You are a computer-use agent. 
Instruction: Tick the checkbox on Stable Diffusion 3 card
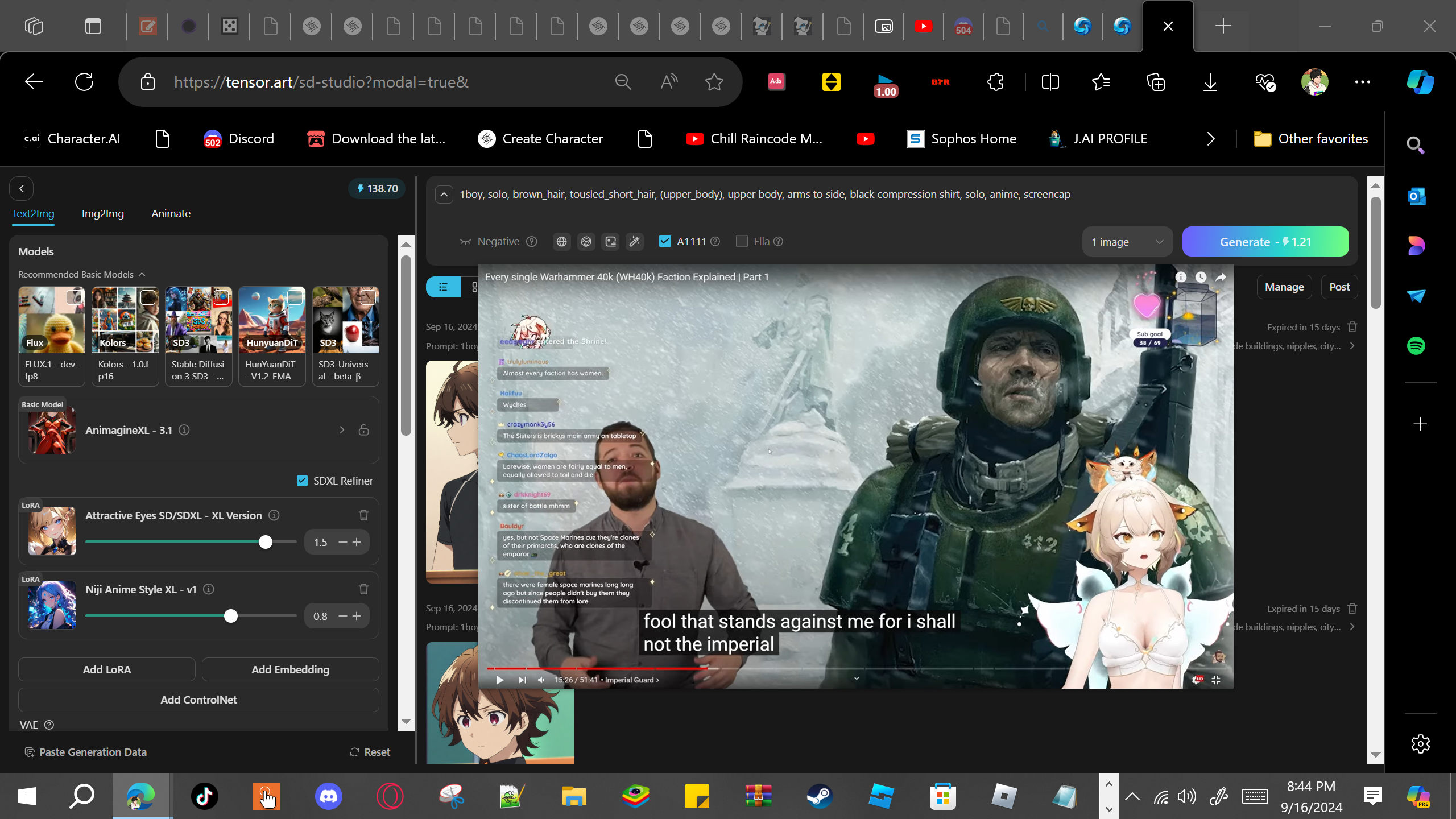pos(221,297)
